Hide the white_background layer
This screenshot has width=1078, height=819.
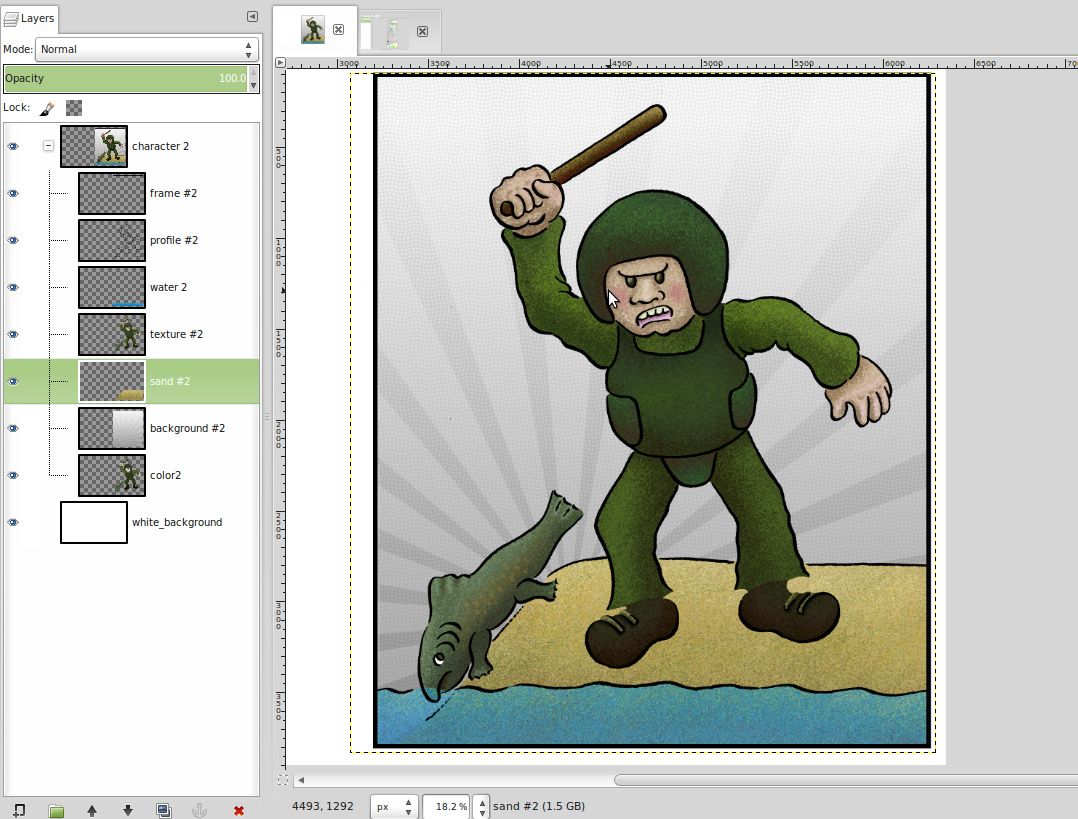coord(13,522)
